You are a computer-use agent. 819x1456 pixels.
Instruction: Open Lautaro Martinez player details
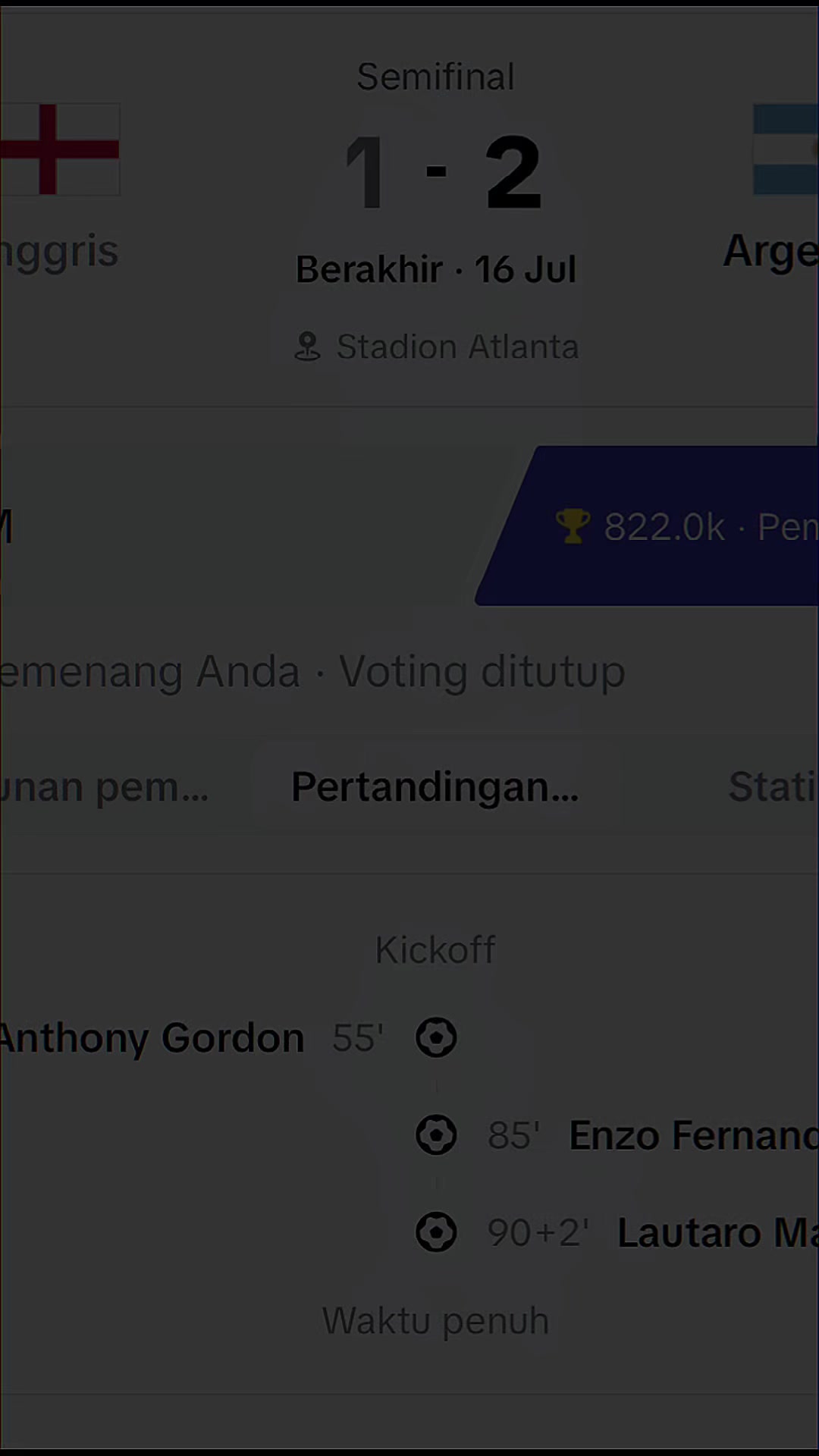718,1232
